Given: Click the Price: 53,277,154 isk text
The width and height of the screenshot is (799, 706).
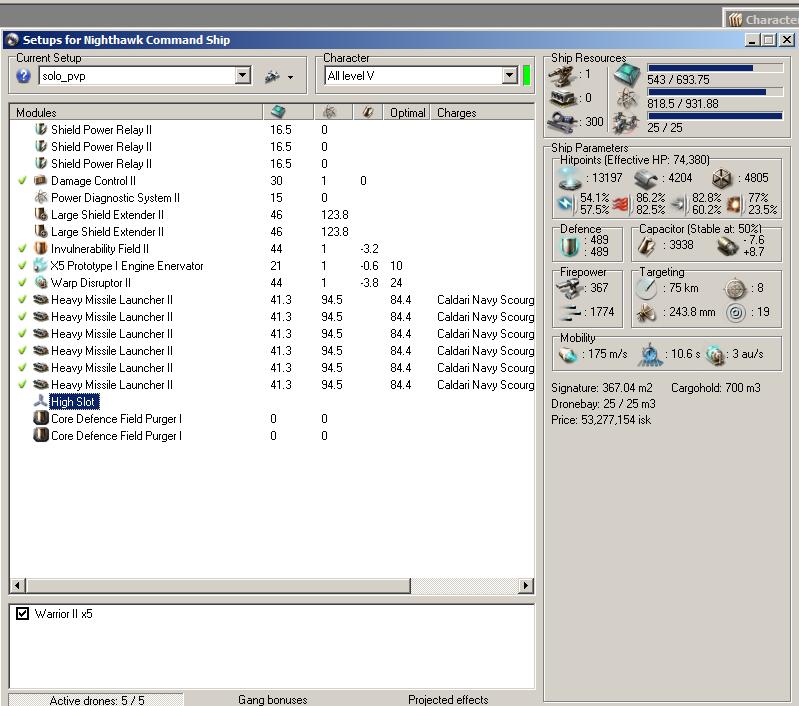Looking at the screenshot, I should 601,420.
